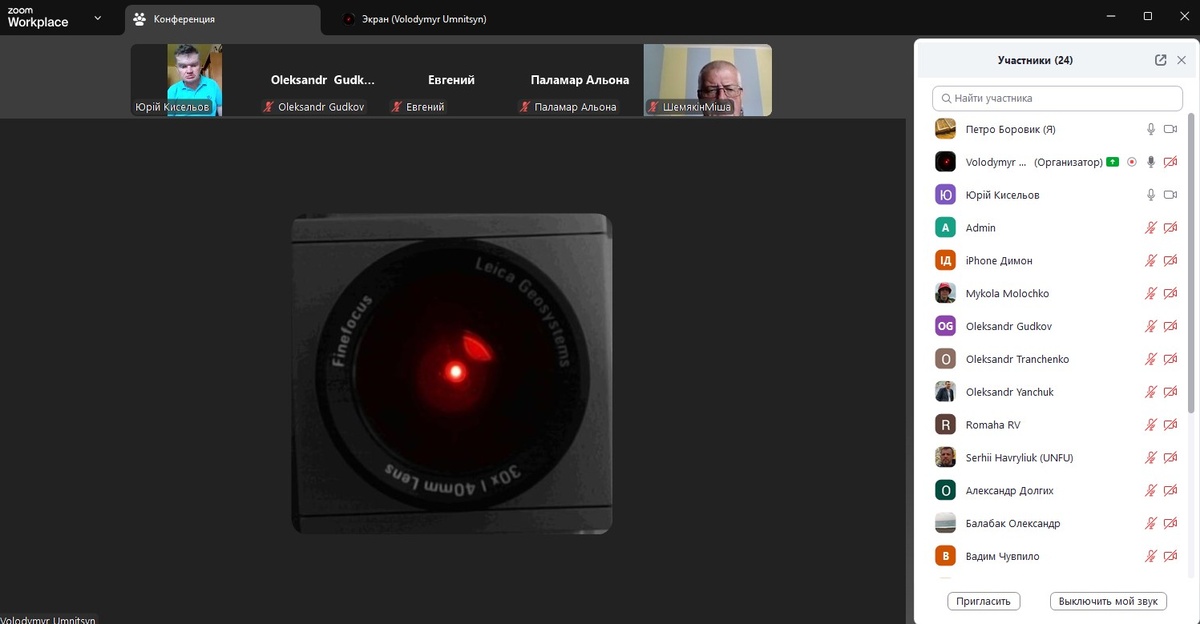The width and height of the screenshot is (1200, 624).
Task: Click Oleksandr Tranchenko disabled camera icon
Action: tap(1170, 359)
